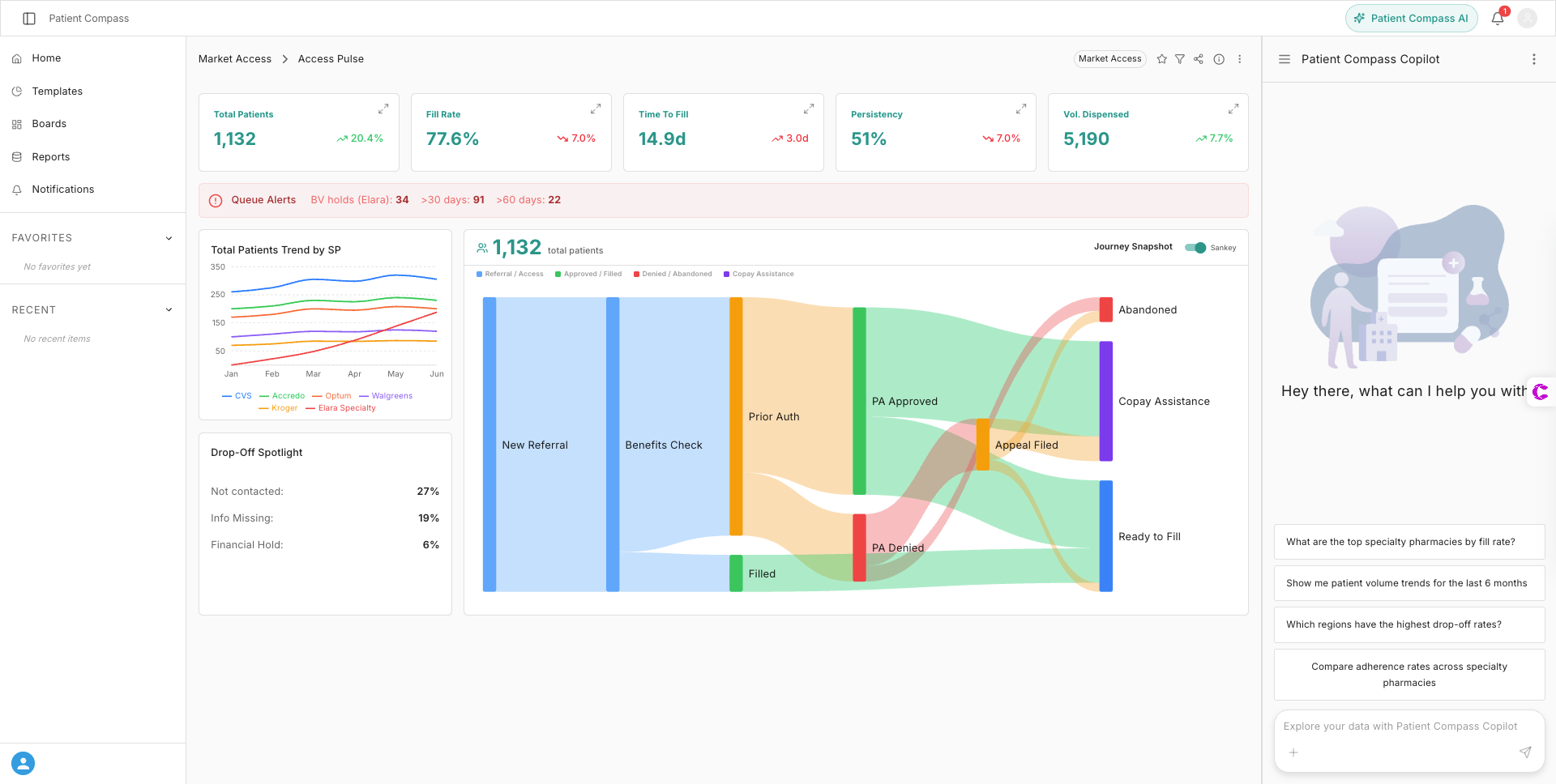Open the Notifications bell with badge
Image resolution: width=1556 pixels, height=784 pixels.
pyautogui.click(x=1497, y=18)
